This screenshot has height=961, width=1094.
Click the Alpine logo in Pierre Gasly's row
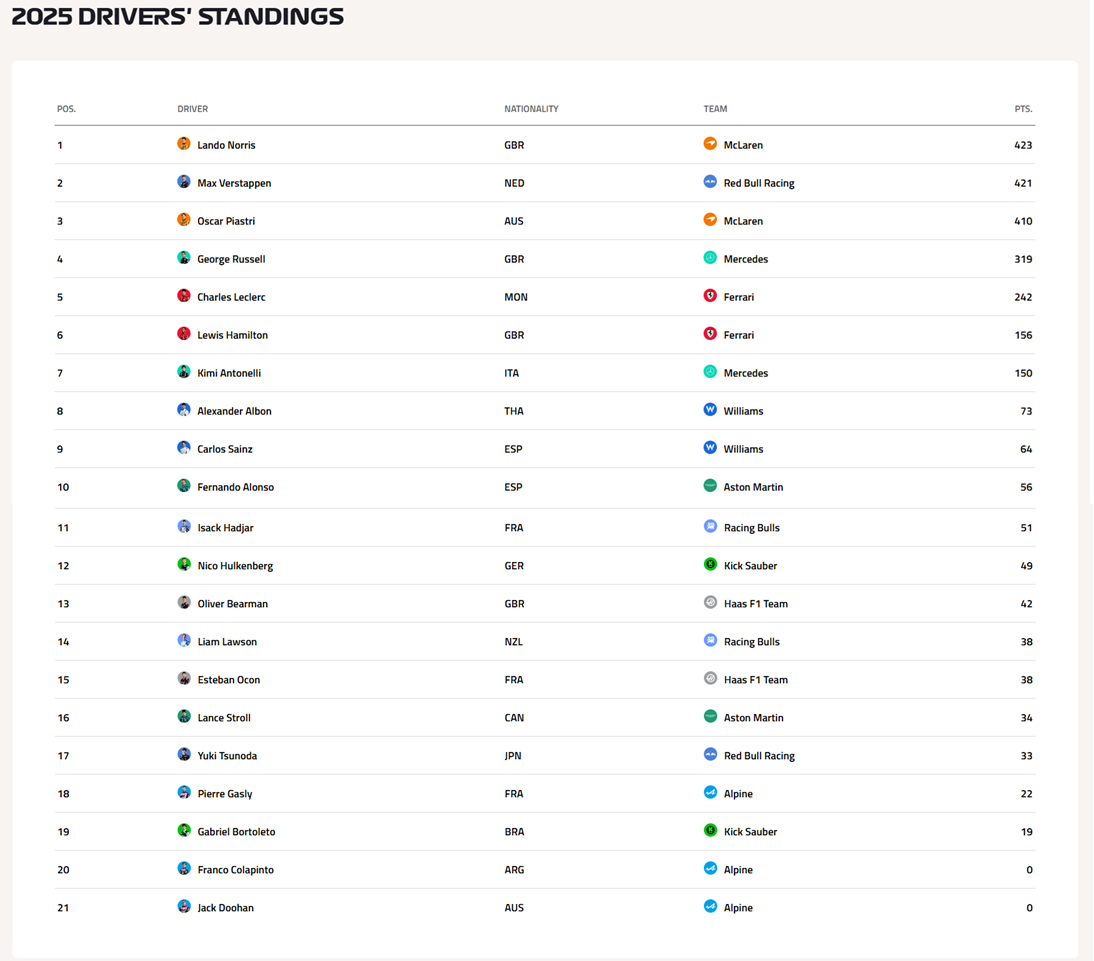710,793
